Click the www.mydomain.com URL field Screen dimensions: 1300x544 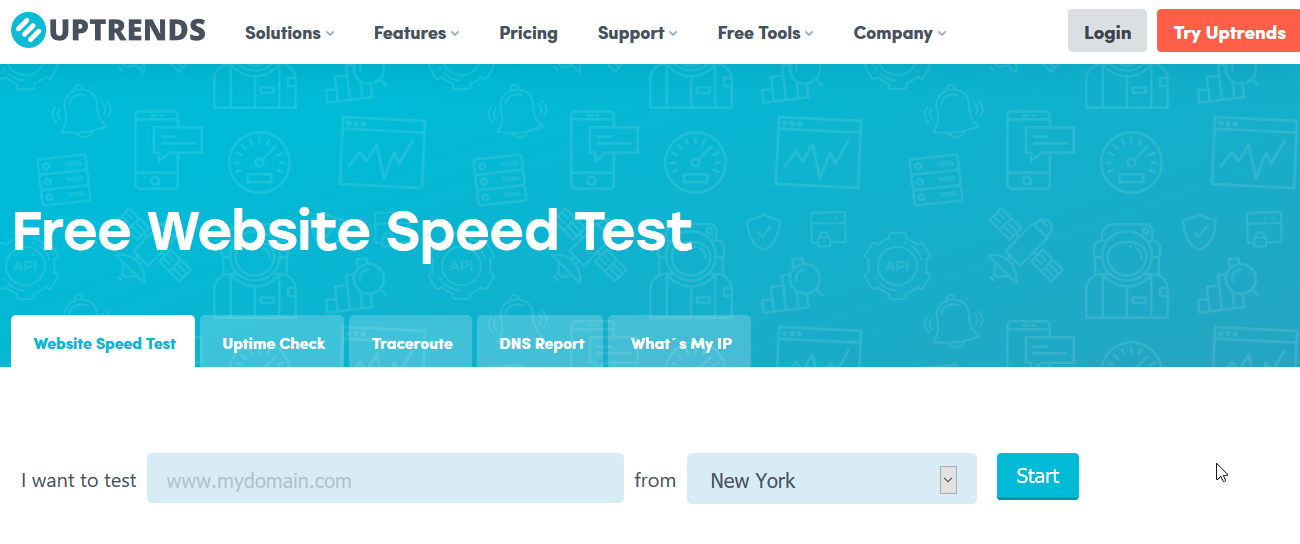point(385,479)
